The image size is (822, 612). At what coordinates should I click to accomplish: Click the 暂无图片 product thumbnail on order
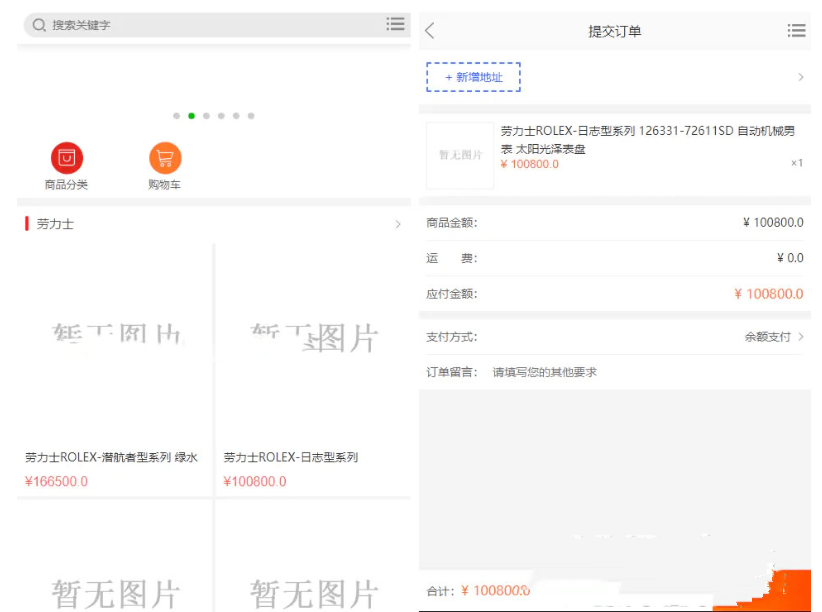(x=460, y=156)
